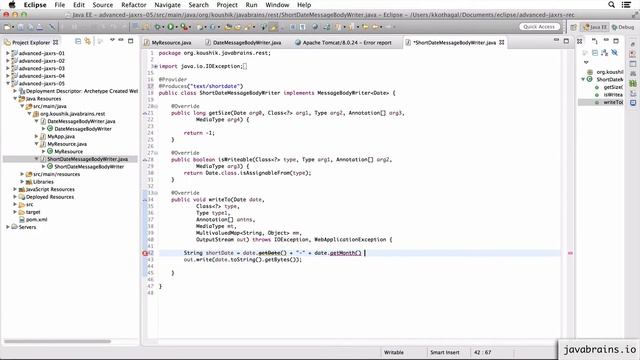Viewport: 640px width, 360px height.
Task: Click Collapse All in Project Explorer
Action: pos(78,41)
